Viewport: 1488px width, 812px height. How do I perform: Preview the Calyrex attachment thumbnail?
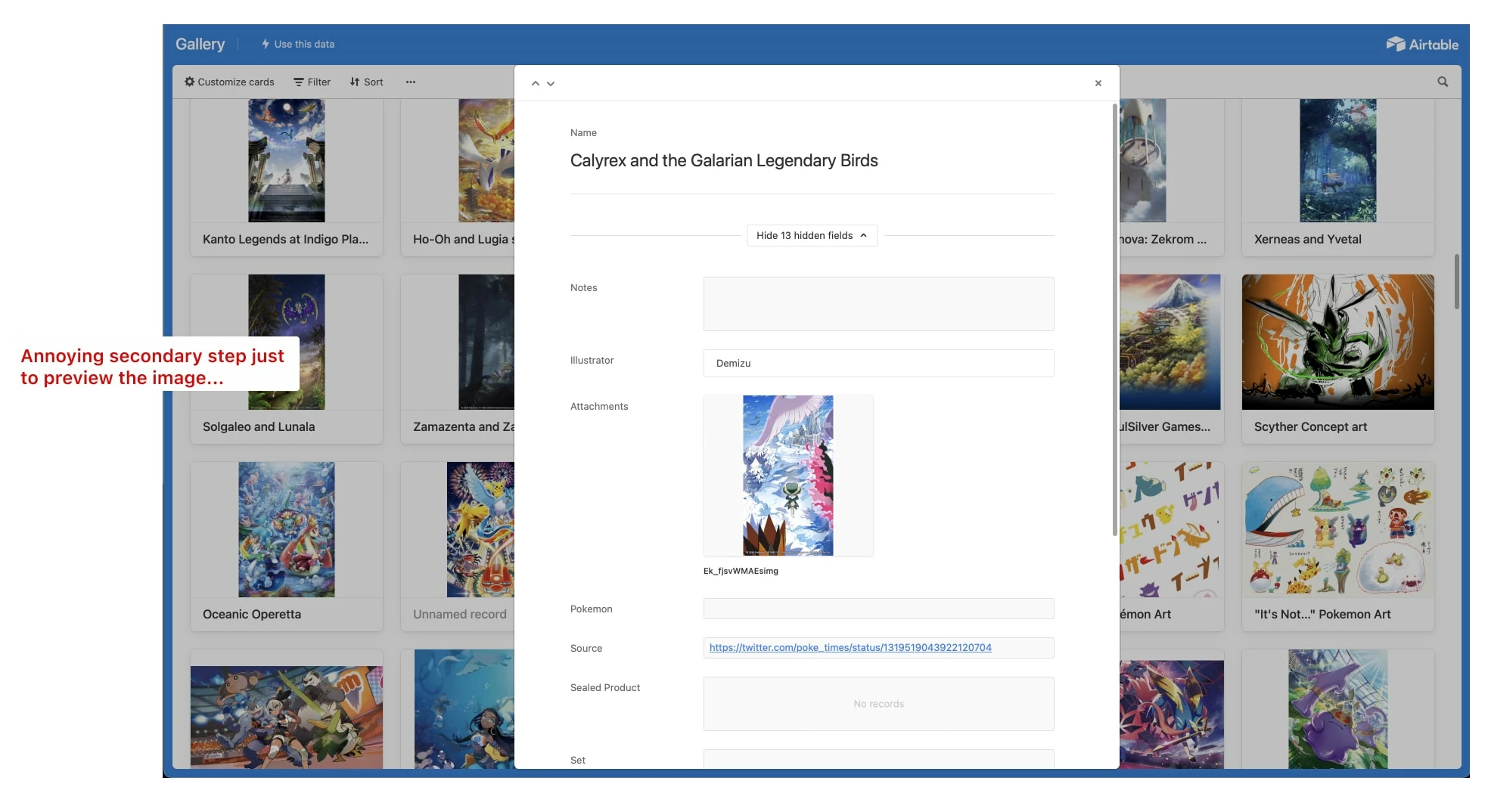[787, 476]
